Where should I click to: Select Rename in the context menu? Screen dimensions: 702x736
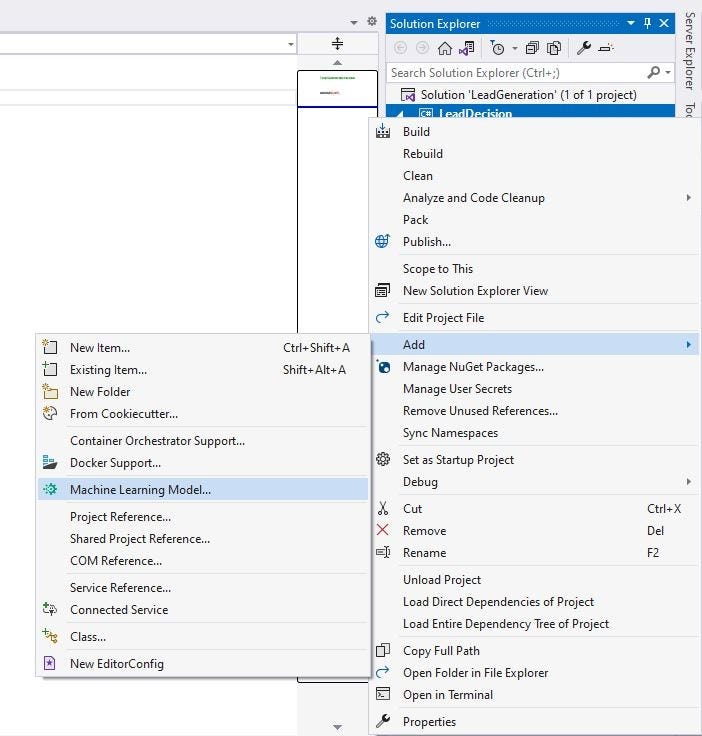point(534,553)
